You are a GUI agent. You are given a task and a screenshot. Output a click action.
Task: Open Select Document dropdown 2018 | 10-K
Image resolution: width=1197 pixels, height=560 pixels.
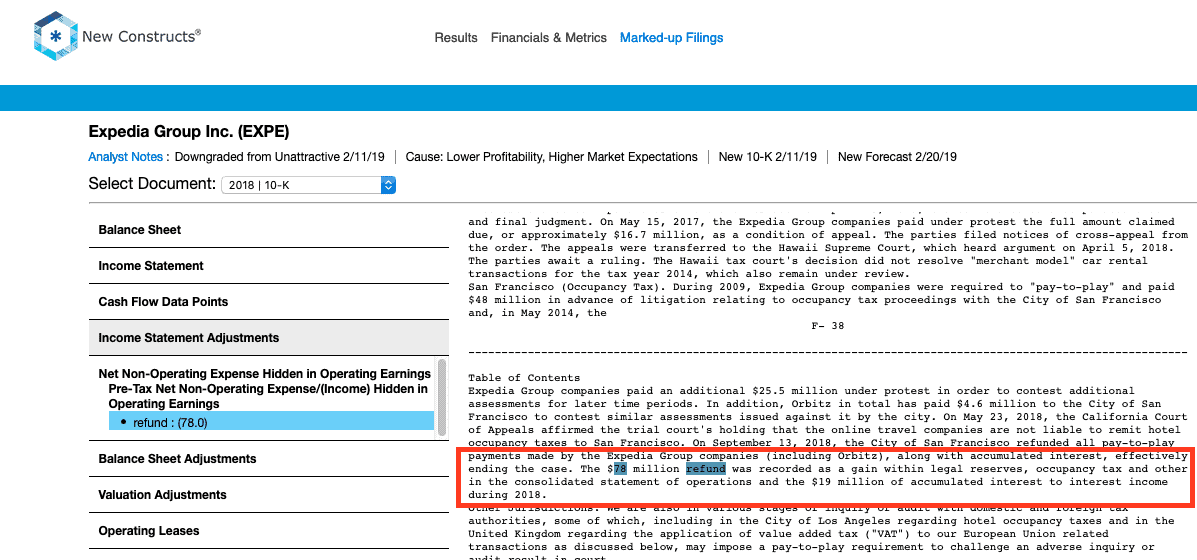(x=308, y=185)
